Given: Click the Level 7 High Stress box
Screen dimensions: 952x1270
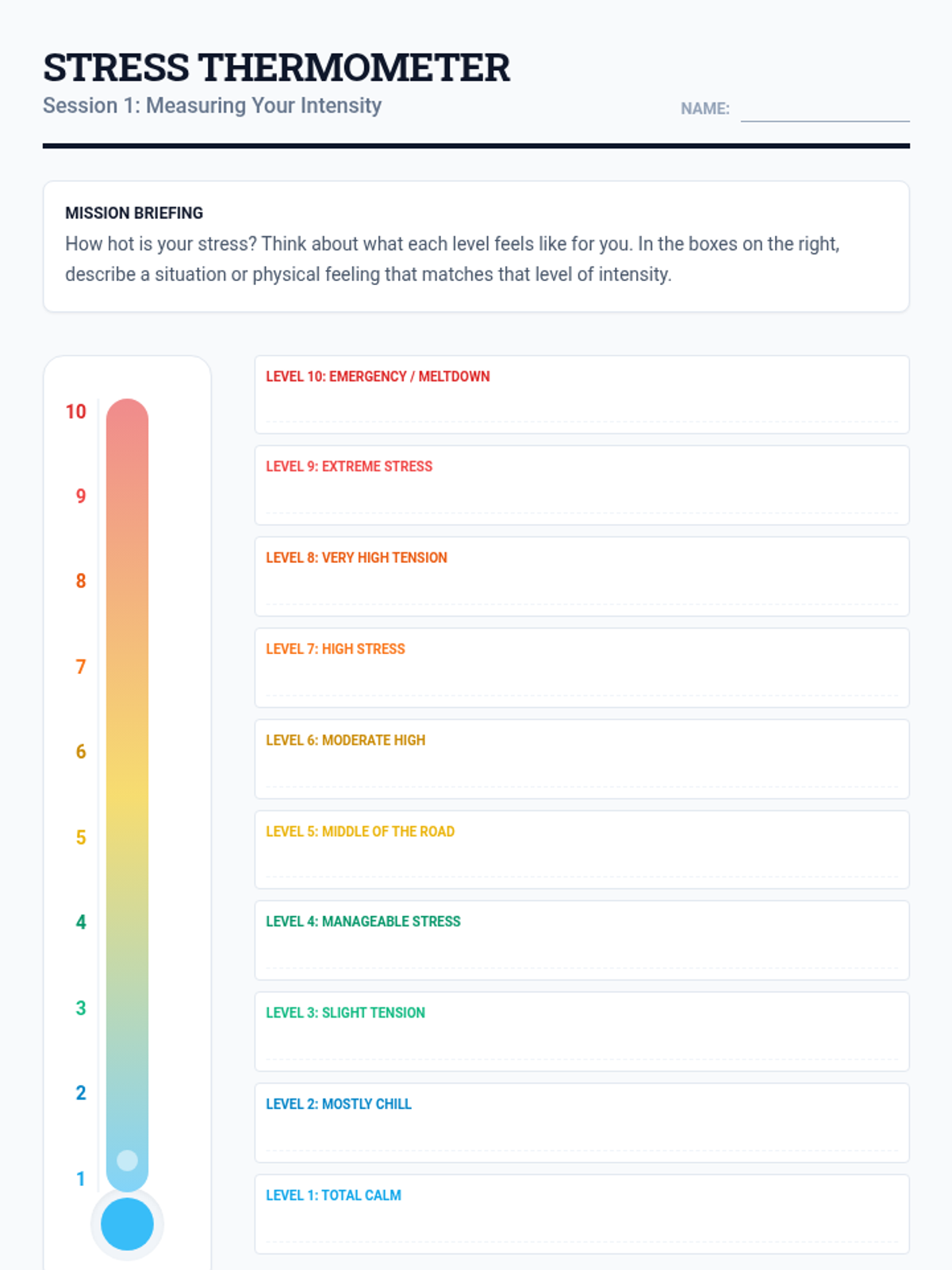Looking at the screenshot, I should coord(582,668).
